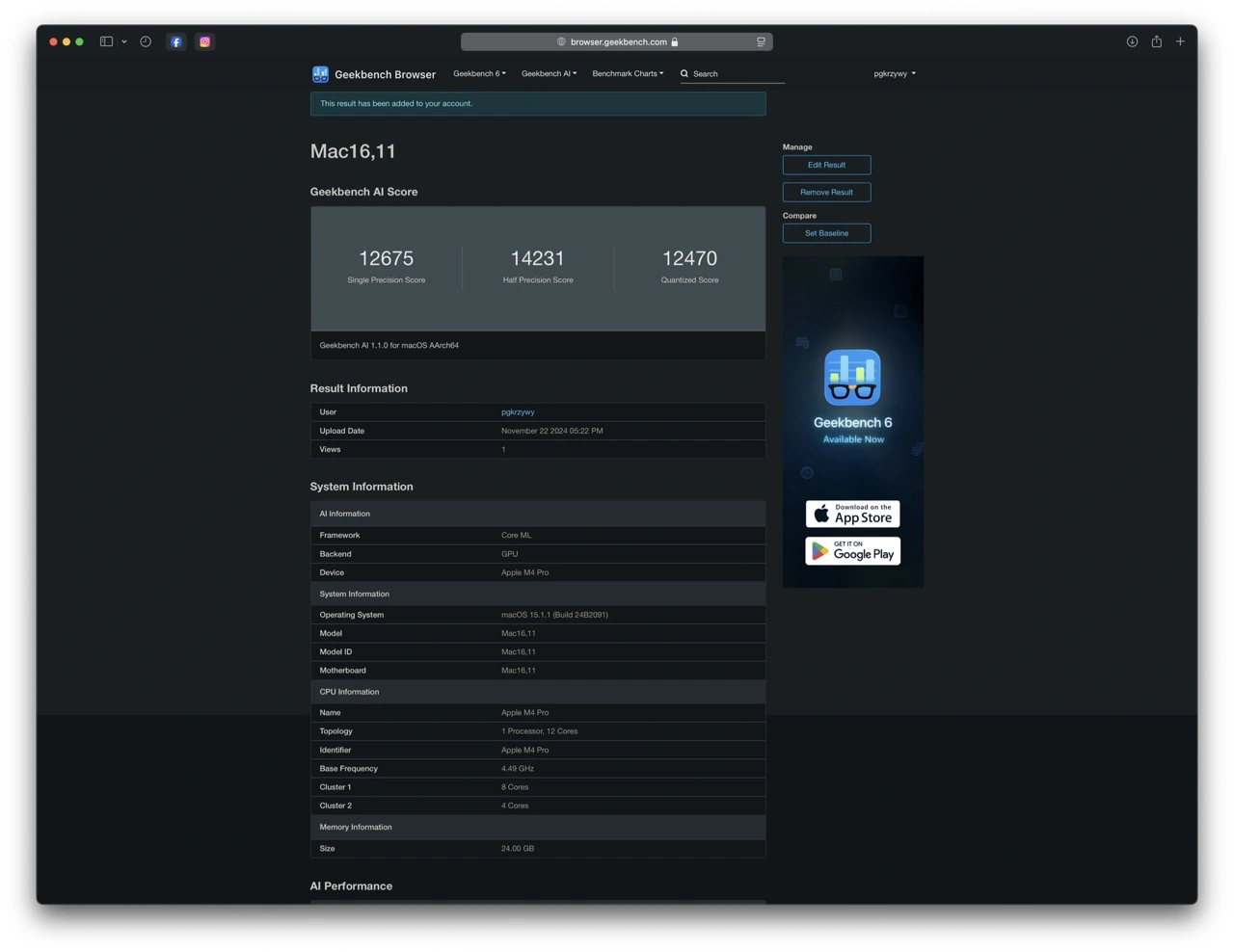Viewport: 1234px width, 952px height.
Task: Click the Share icon in Safari toolbar
Action: (1156, 41)
